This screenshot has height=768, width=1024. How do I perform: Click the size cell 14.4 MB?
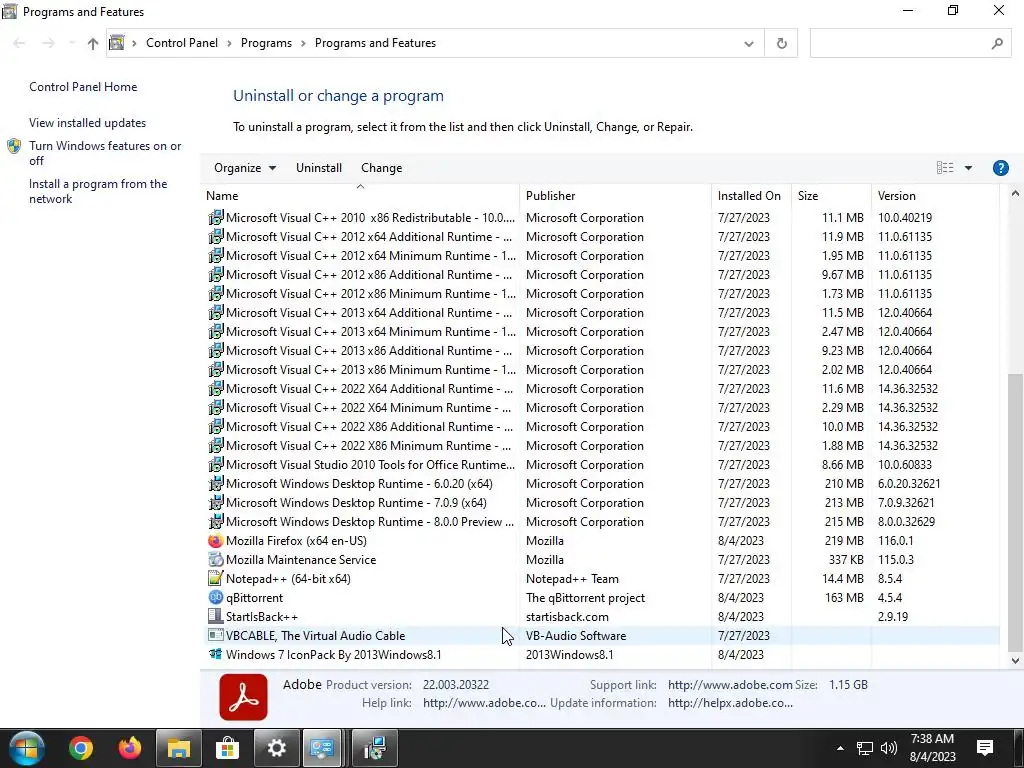[x=842, y=579]
